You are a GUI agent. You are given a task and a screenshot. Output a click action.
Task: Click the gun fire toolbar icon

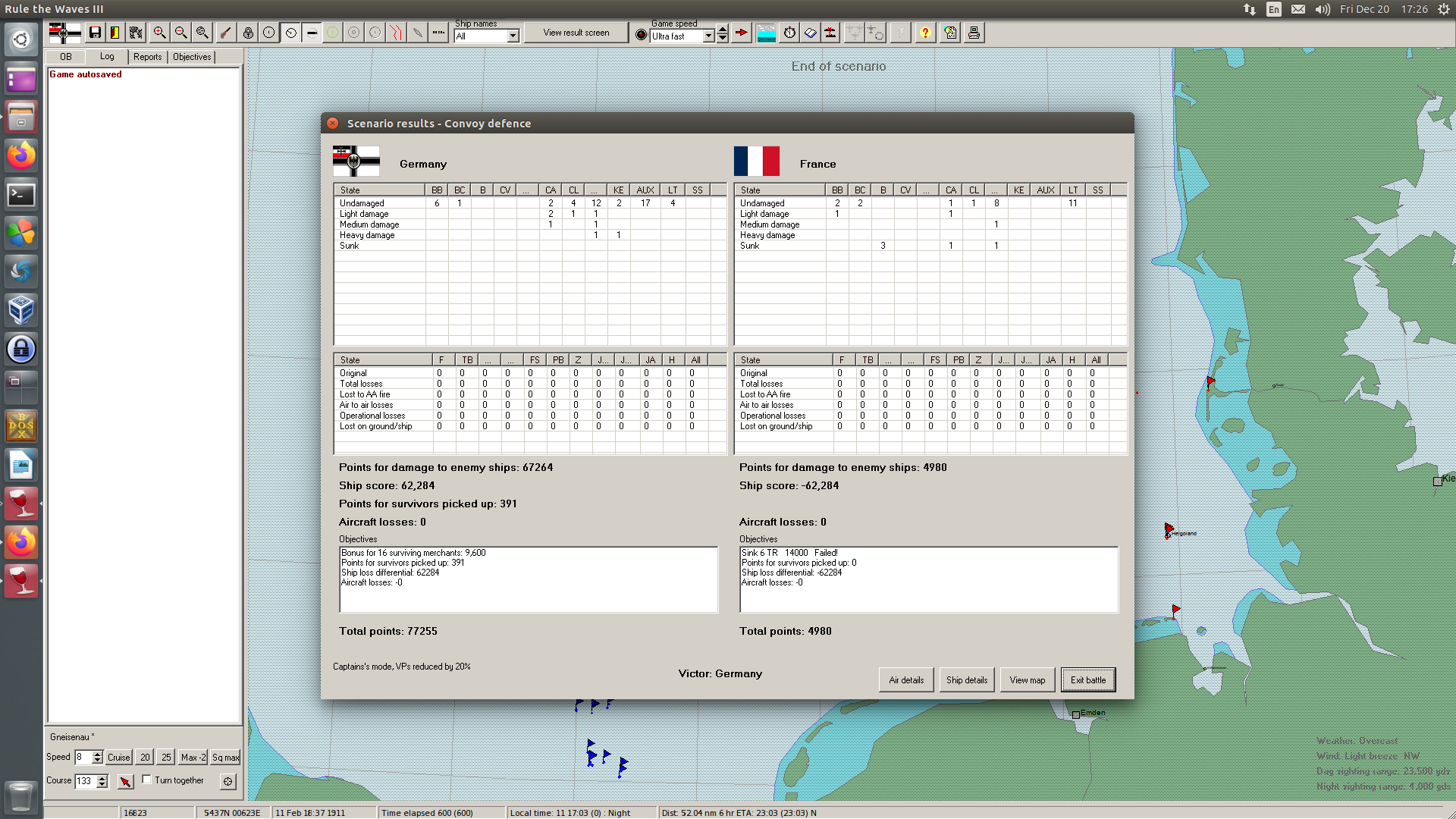(225, 33)
